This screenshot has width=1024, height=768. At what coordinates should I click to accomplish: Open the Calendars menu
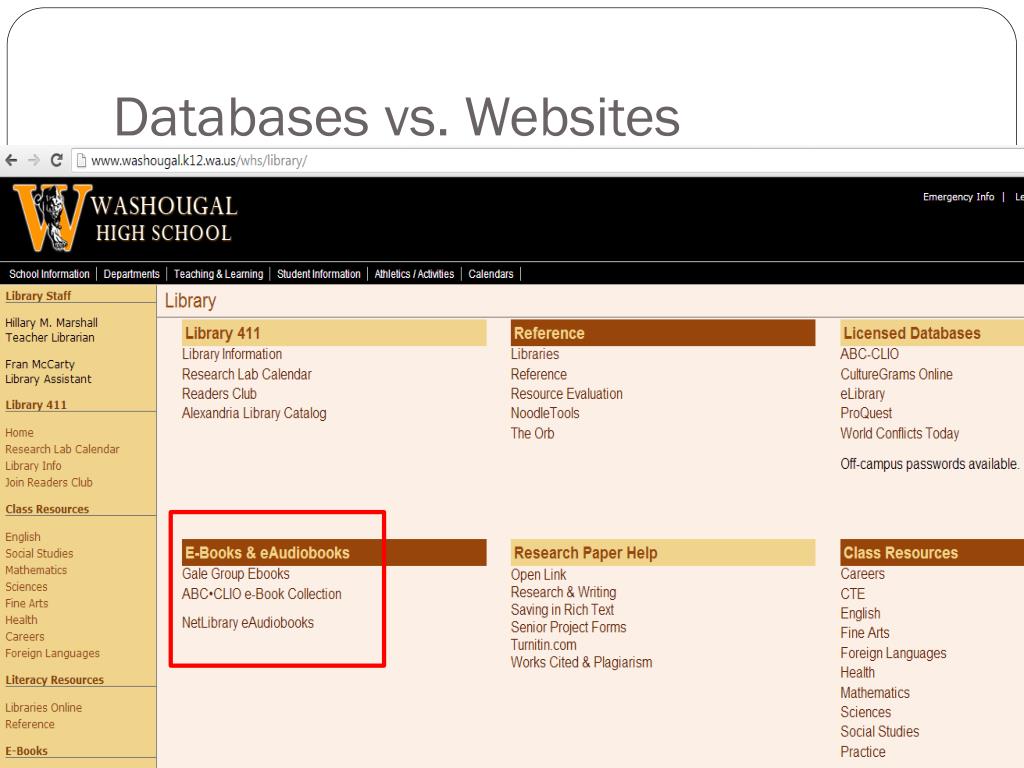[x=490, y=274]
